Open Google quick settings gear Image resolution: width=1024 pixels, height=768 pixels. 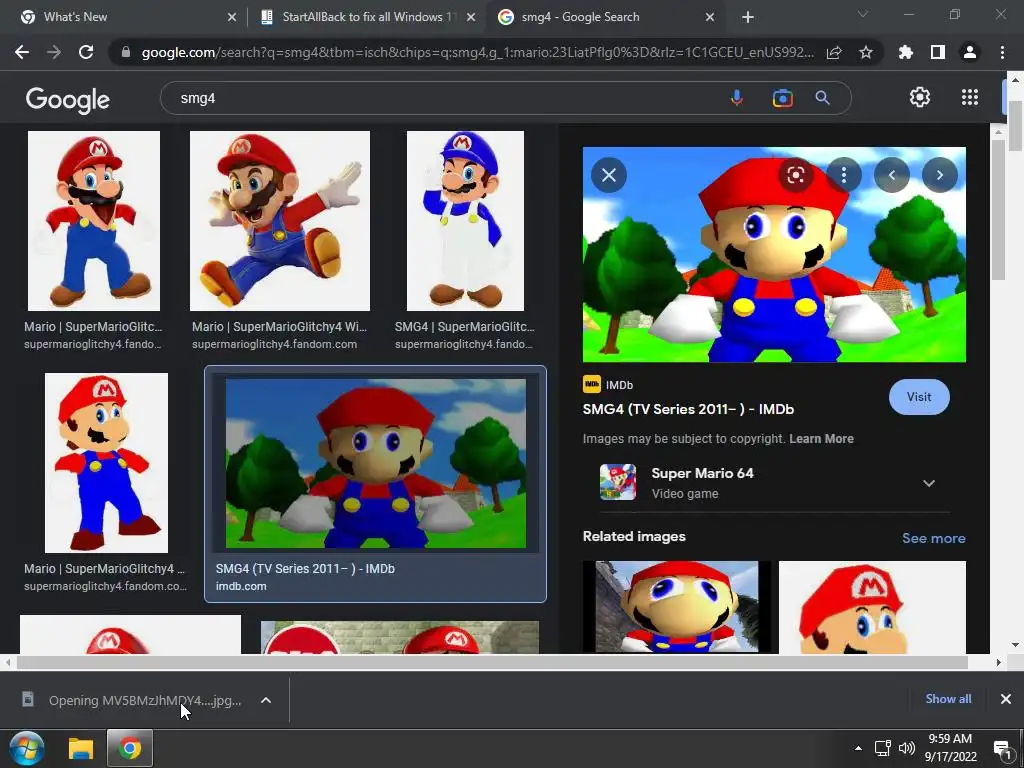point(920,97)
